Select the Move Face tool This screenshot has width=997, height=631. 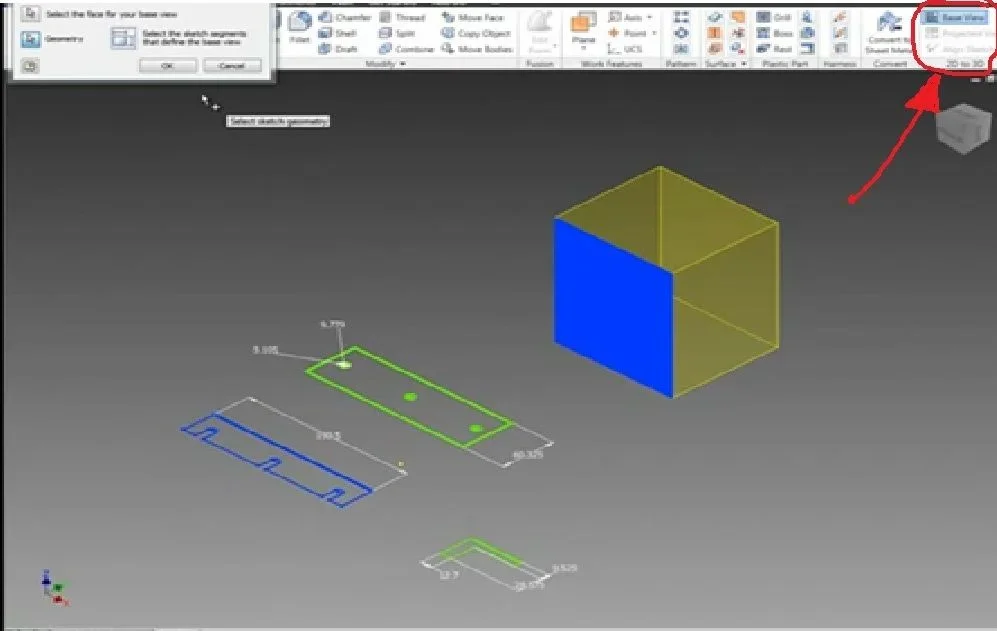point(472,17)
